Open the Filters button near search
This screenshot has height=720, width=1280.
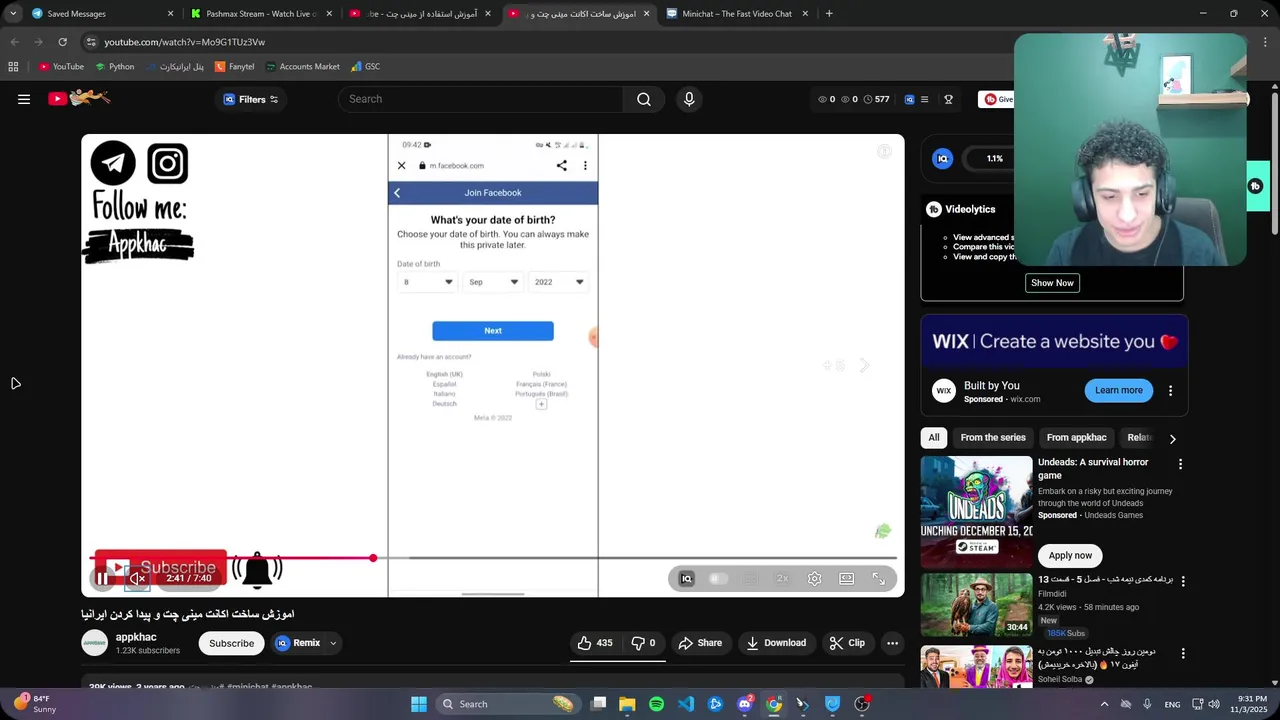(x=251, y=99)
